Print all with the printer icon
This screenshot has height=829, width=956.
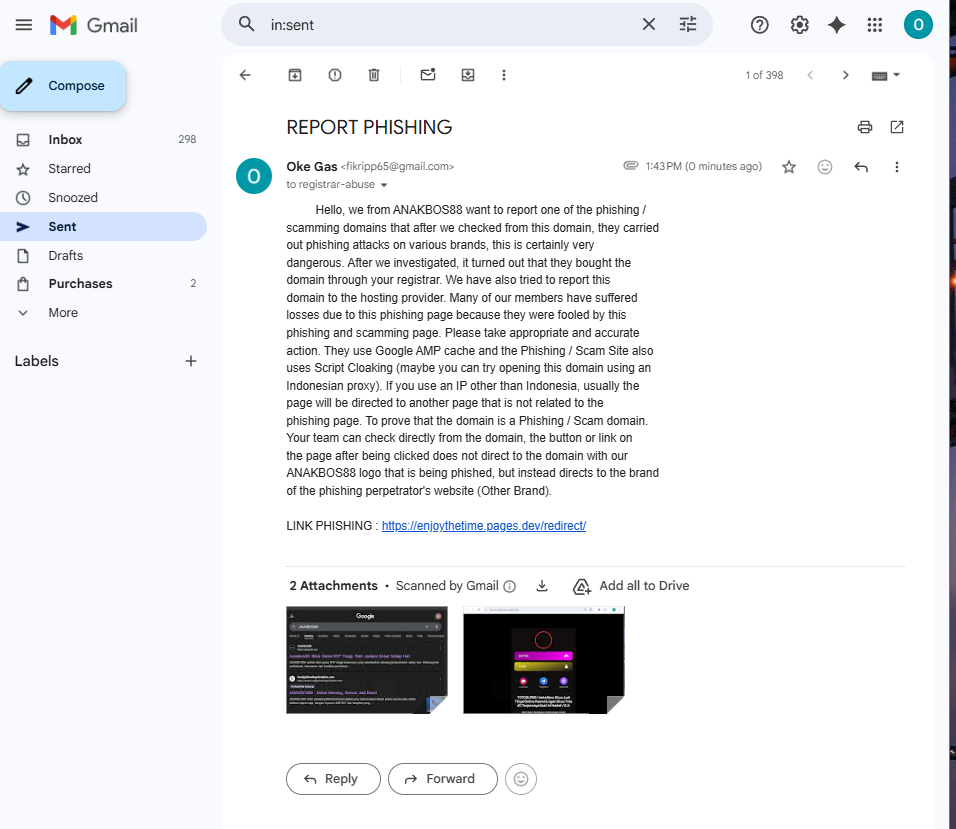[865, 127]
